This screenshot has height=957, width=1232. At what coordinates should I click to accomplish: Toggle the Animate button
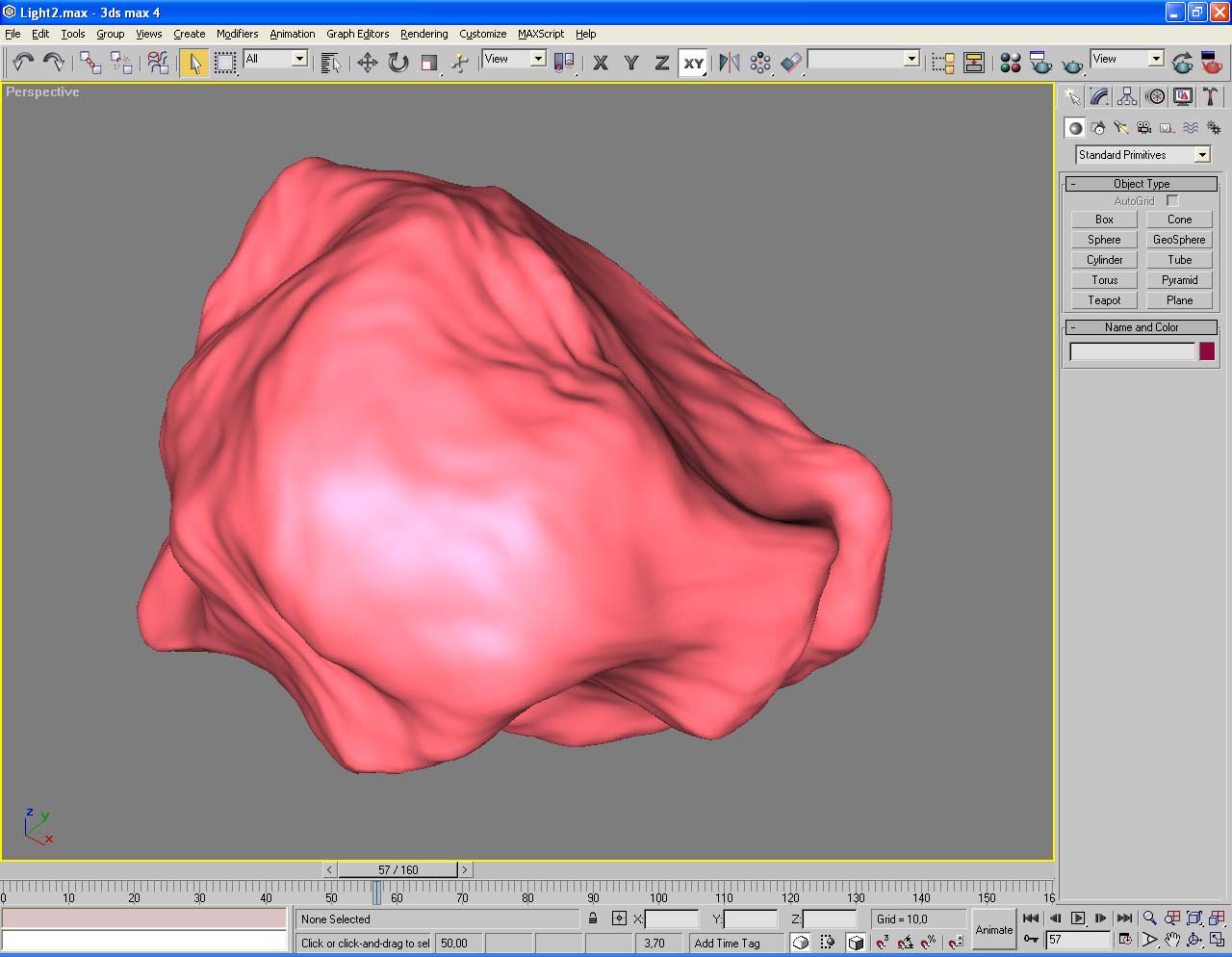pyautogui.click(x=993, y=929)
